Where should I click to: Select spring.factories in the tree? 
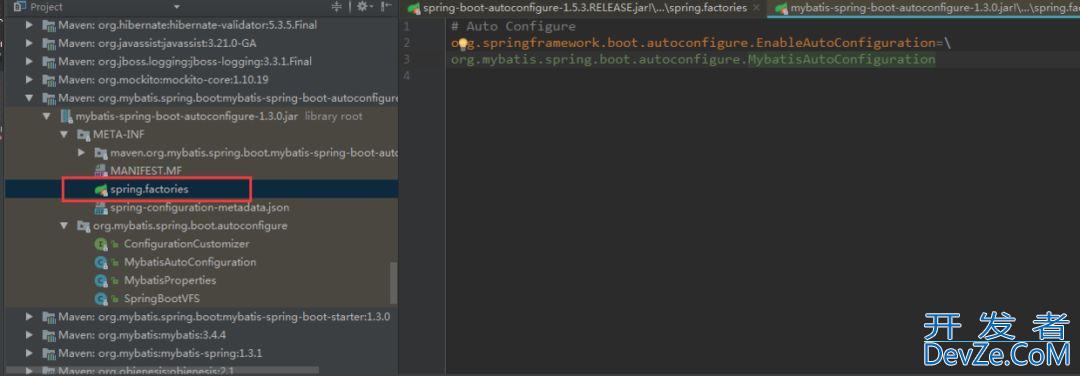pos(149,189)
